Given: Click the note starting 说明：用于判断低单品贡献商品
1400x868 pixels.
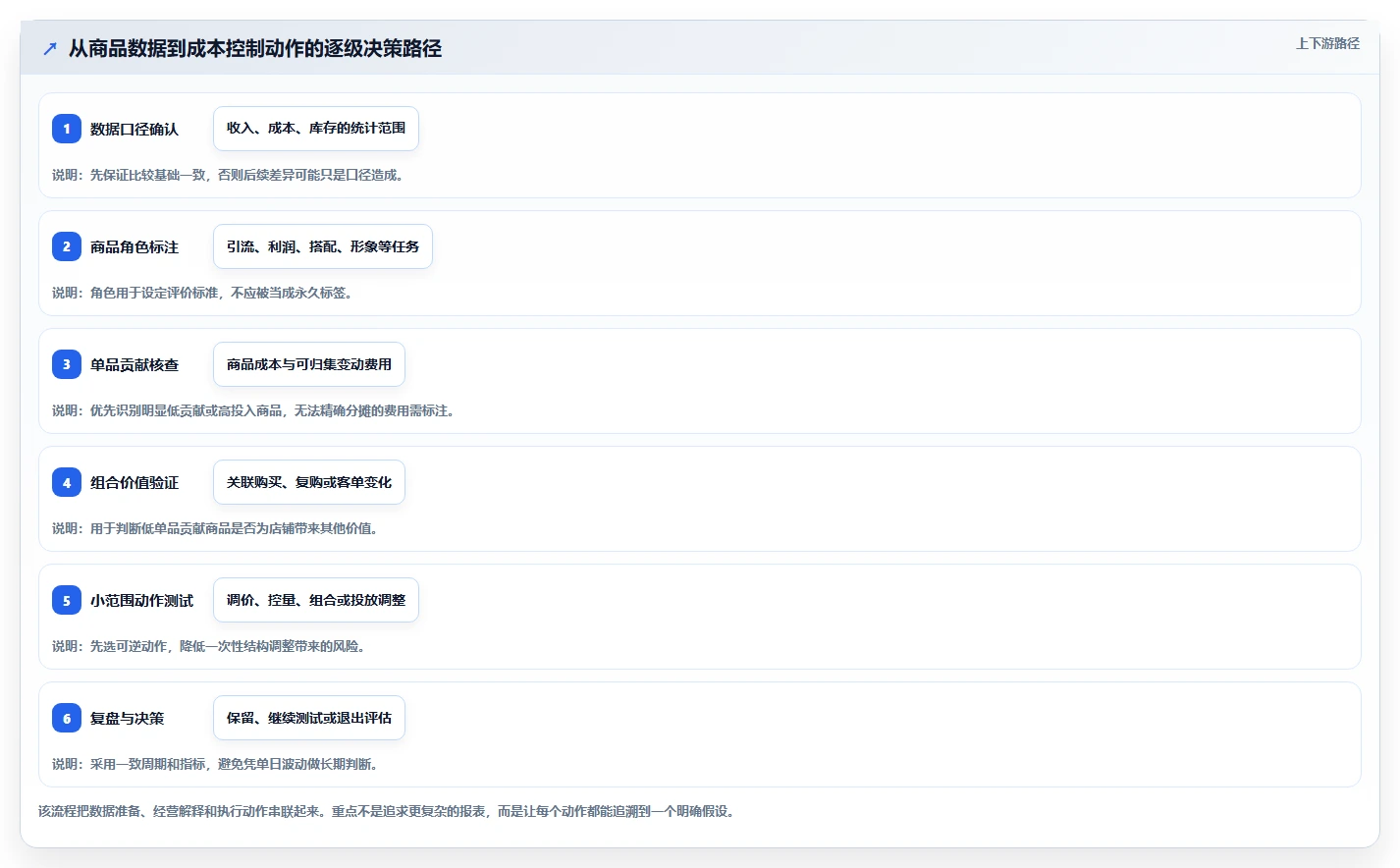Looking at the screenshot, I should 215,528.
